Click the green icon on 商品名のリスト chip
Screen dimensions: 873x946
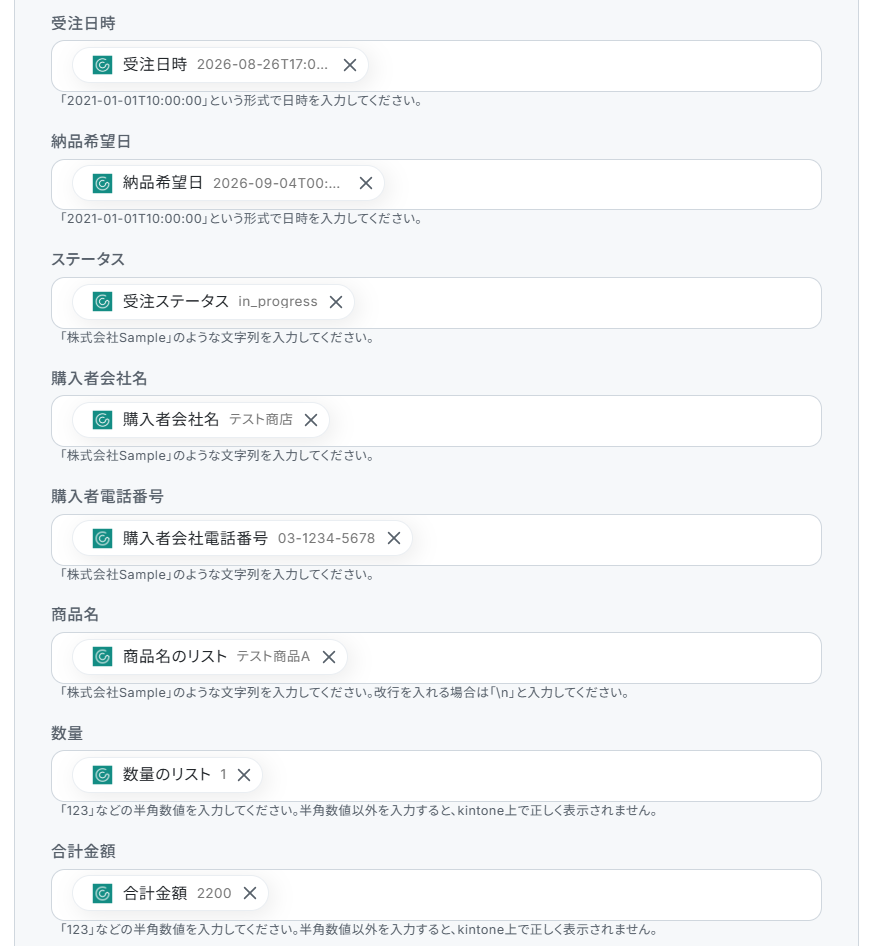[103, 657]
